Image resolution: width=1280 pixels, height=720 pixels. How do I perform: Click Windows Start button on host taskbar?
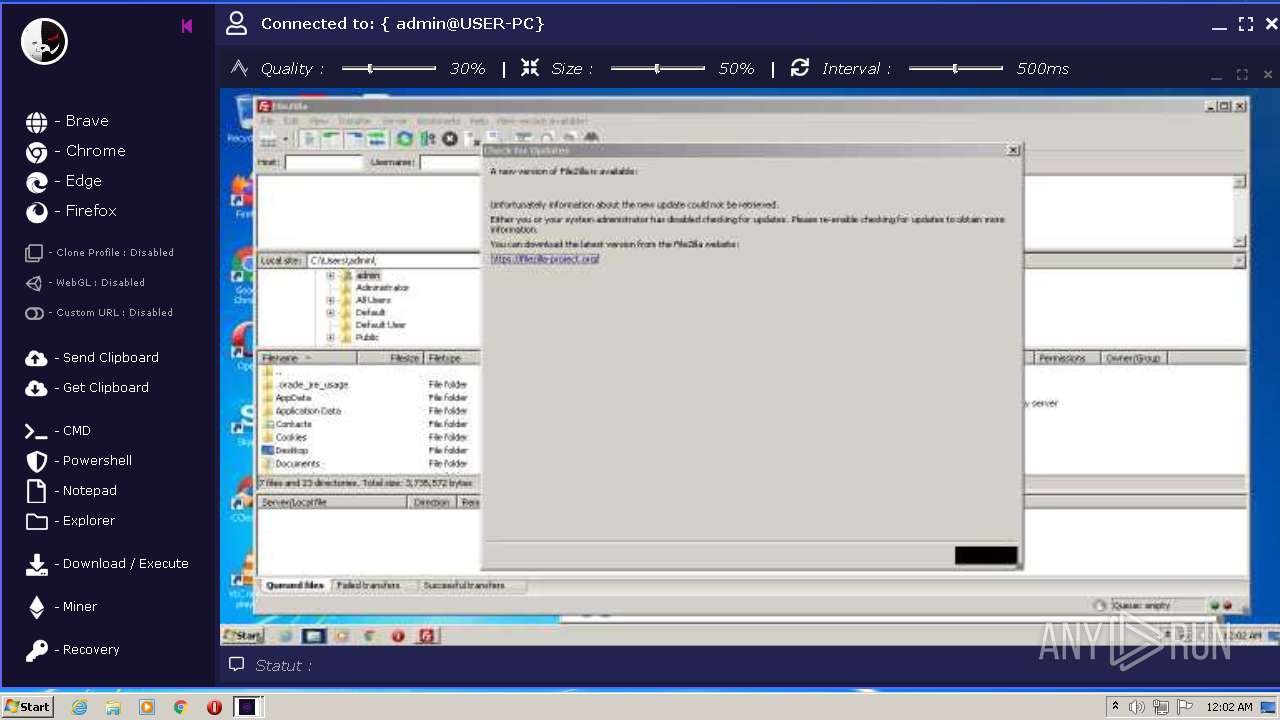click(27, 707)
